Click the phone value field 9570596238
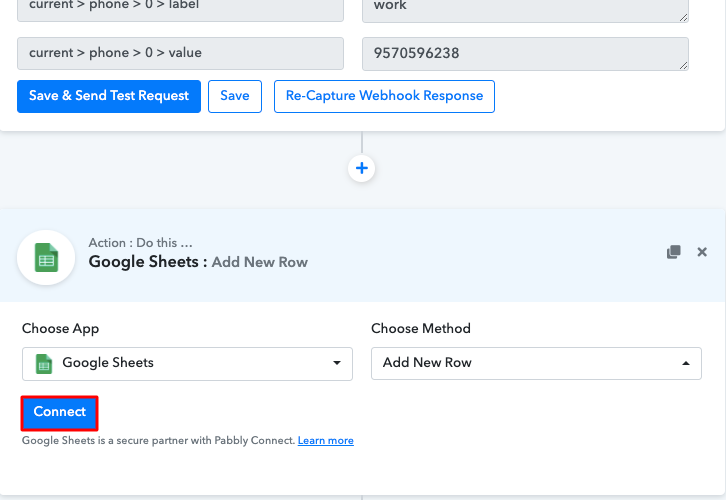This screenshot has width=726, height=500. coord(525,54)
